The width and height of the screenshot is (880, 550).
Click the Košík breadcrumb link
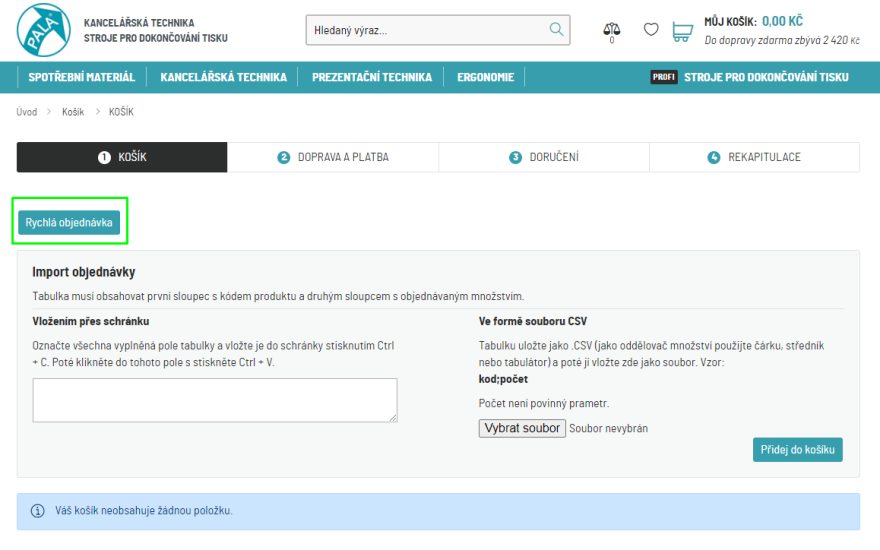click(73, 112)
